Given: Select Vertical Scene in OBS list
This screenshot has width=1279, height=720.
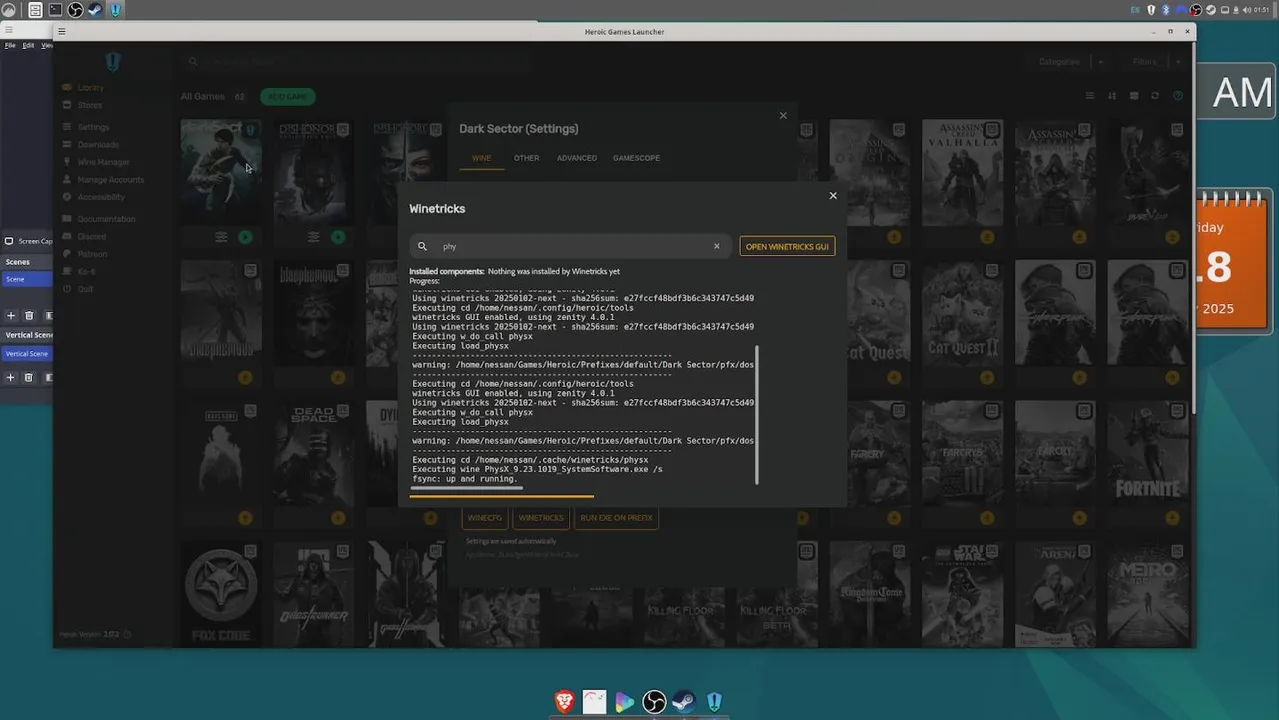Looking at the screenshot, I should [x=27, y=354].
